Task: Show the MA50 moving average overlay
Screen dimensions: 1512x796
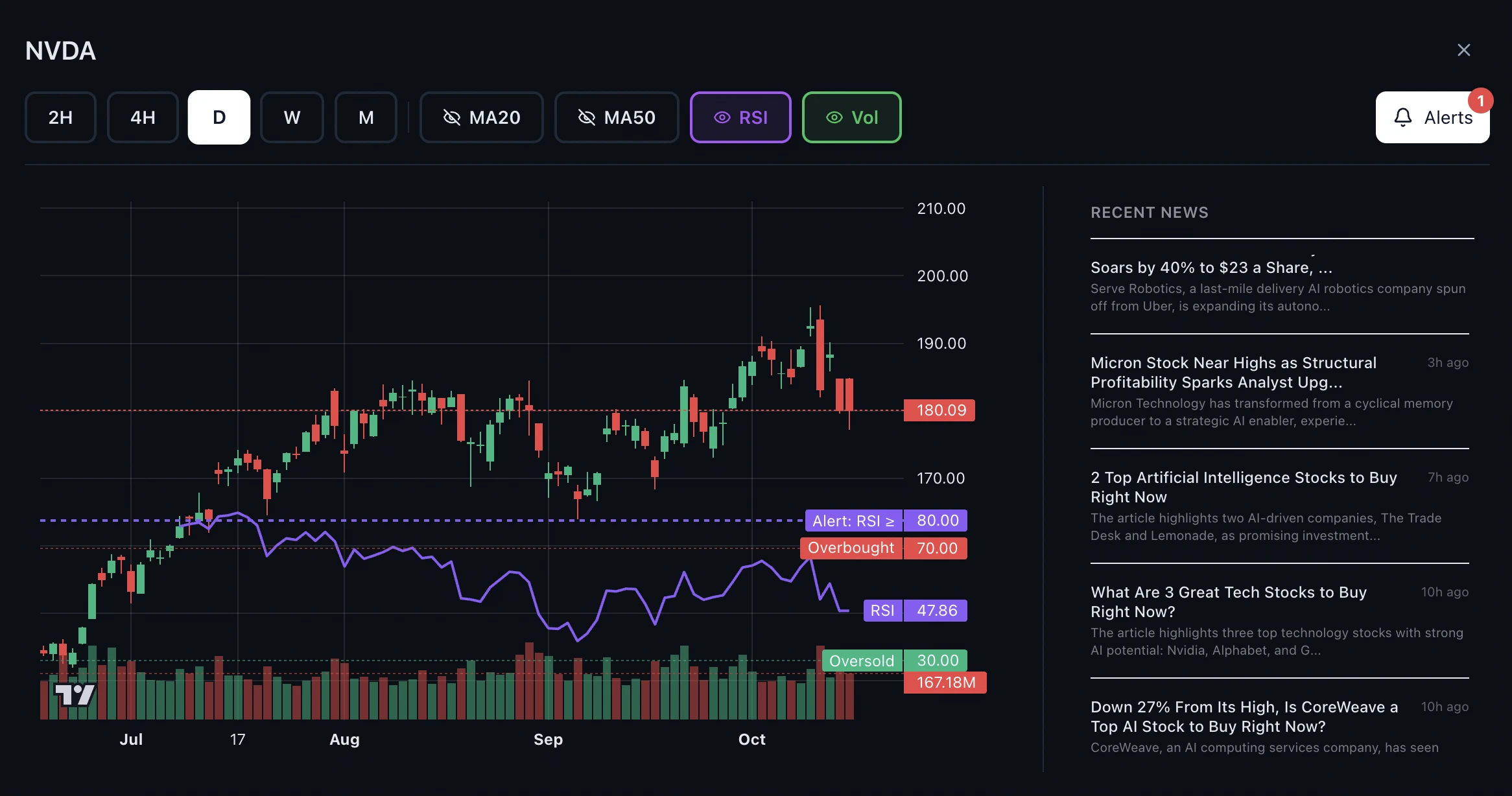Action: click(616, 117)
